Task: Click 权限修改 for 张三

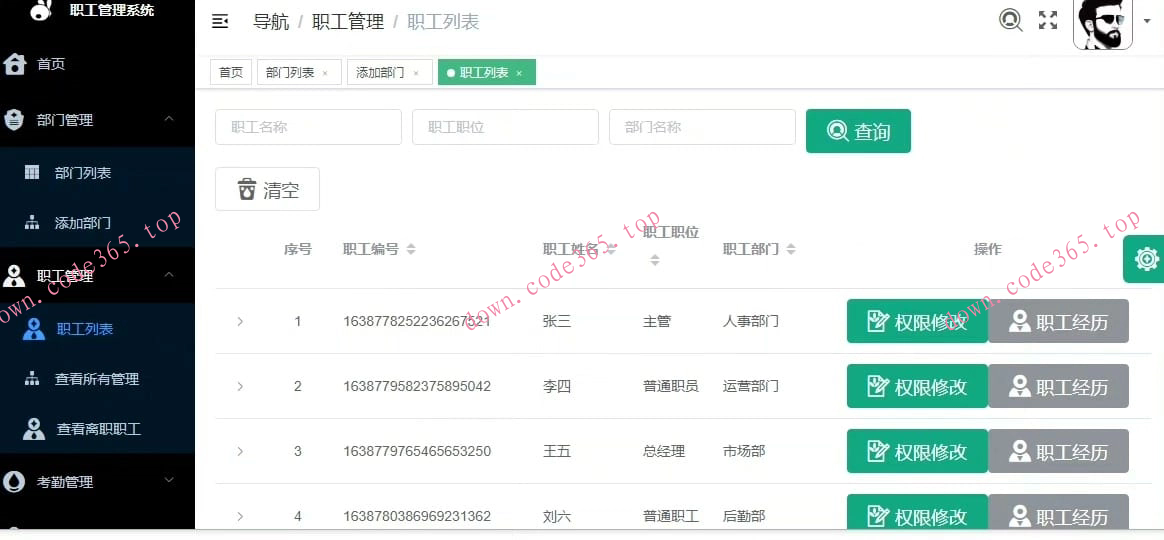Action: click(x=917, y=322)
